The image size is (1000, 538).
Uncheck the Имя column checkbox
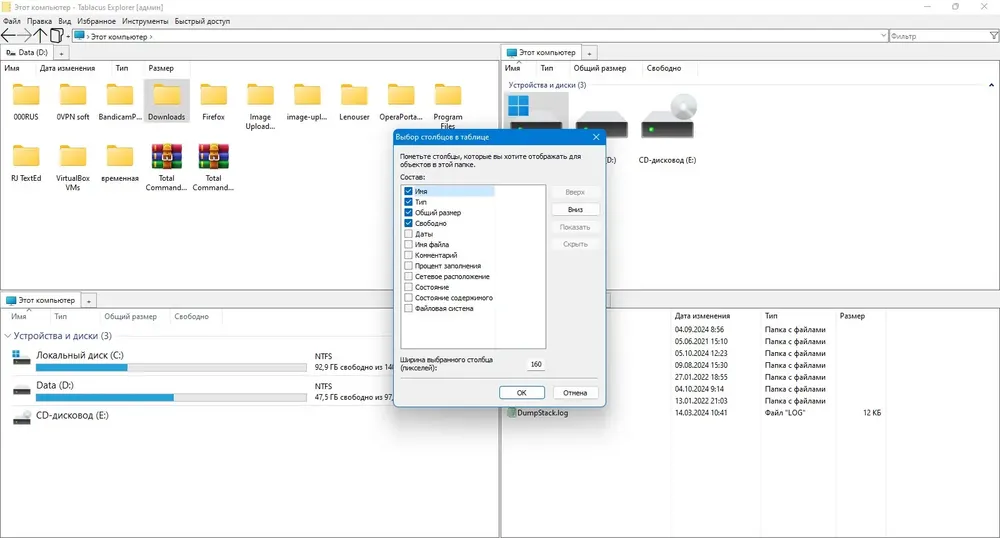point(408,191)
